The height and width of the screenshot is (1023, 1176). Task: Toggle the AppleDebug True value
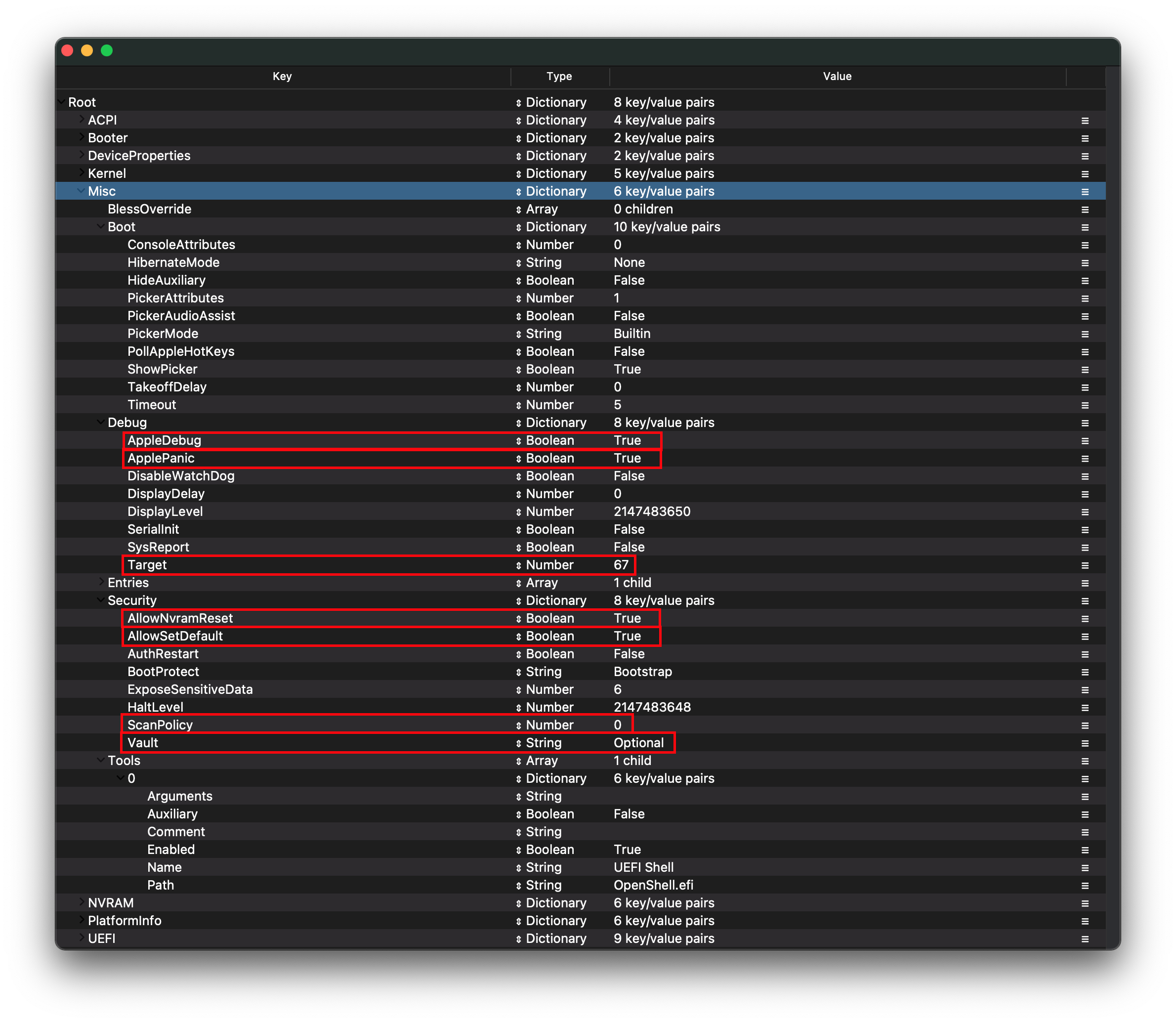pyautogui.click(x=627, y=440)
